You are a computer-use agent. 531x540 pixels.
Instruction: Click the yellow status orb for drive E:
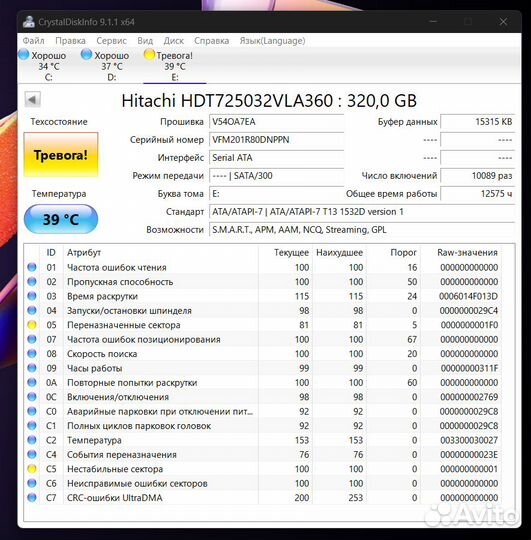pos(149,54)
